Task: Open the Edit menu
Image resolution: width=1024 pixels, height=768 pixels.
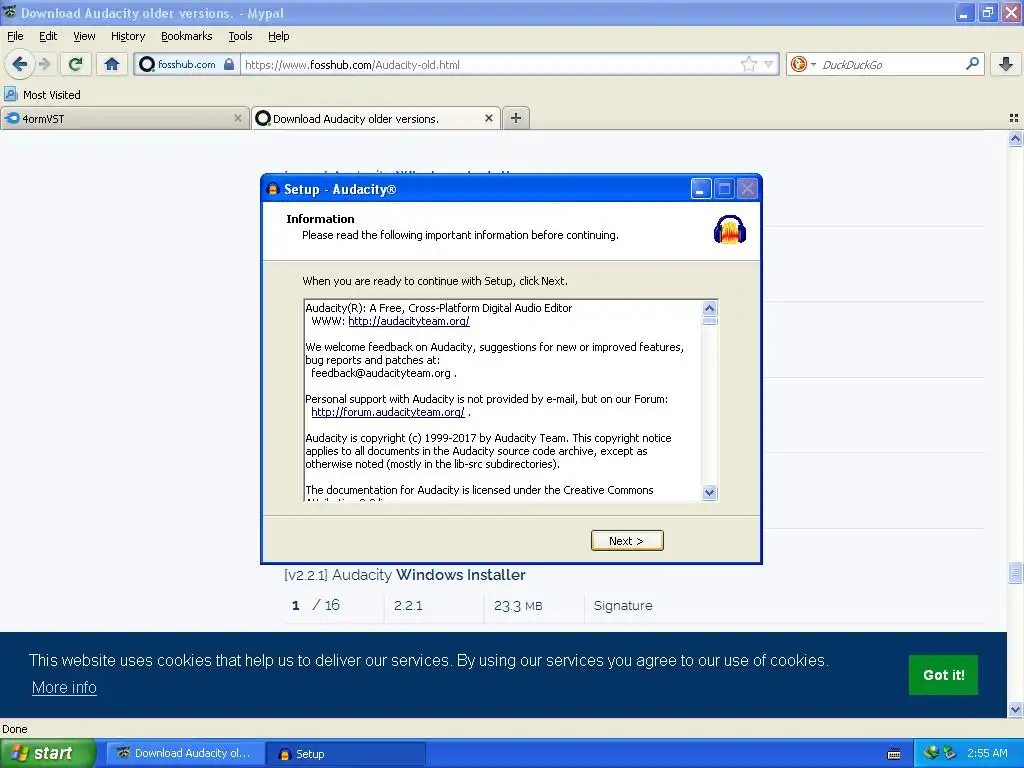Action: tap(48, 37)
